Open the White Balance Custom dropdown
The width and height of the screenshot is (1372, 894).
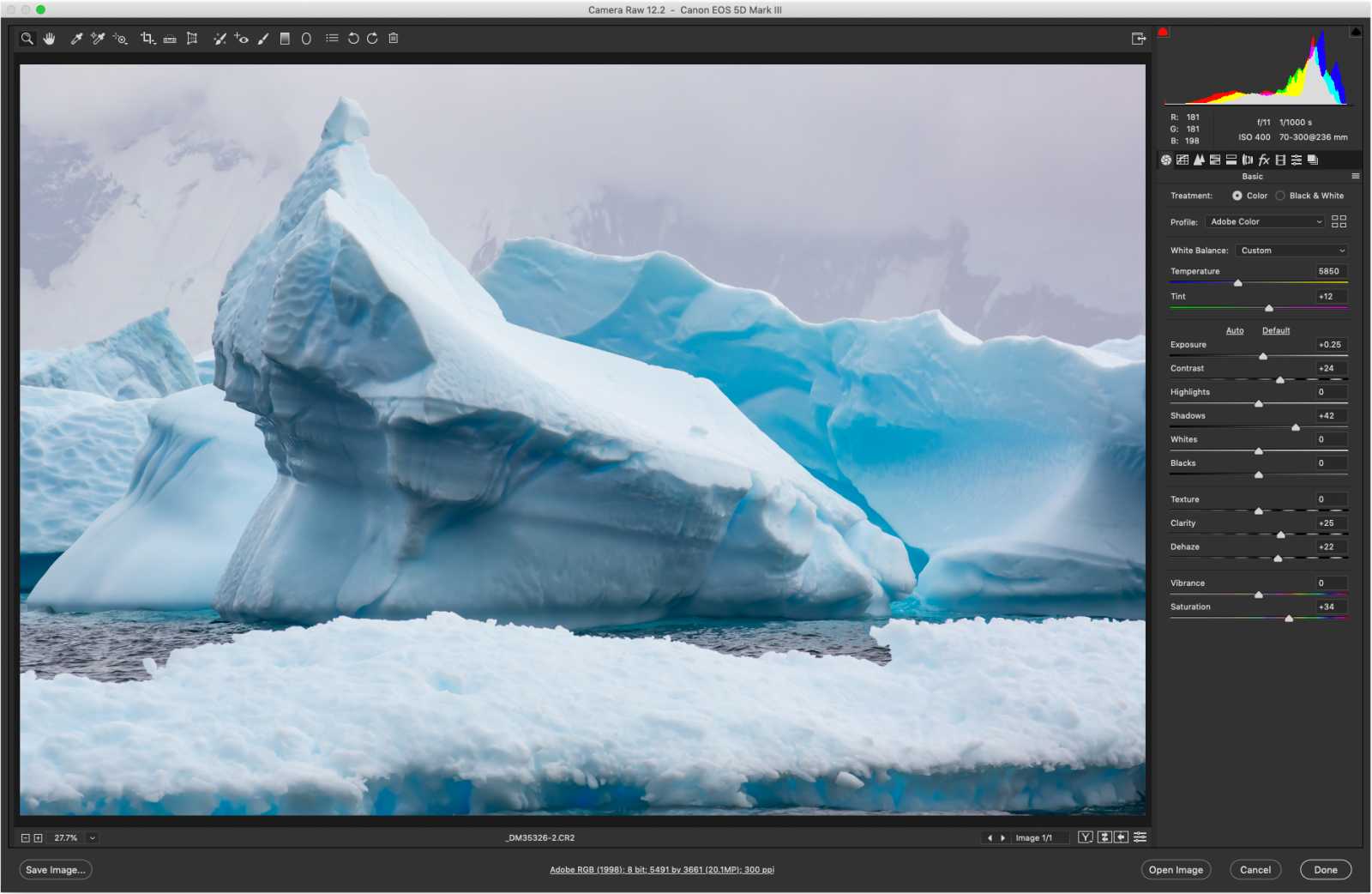coord(1291,251)
